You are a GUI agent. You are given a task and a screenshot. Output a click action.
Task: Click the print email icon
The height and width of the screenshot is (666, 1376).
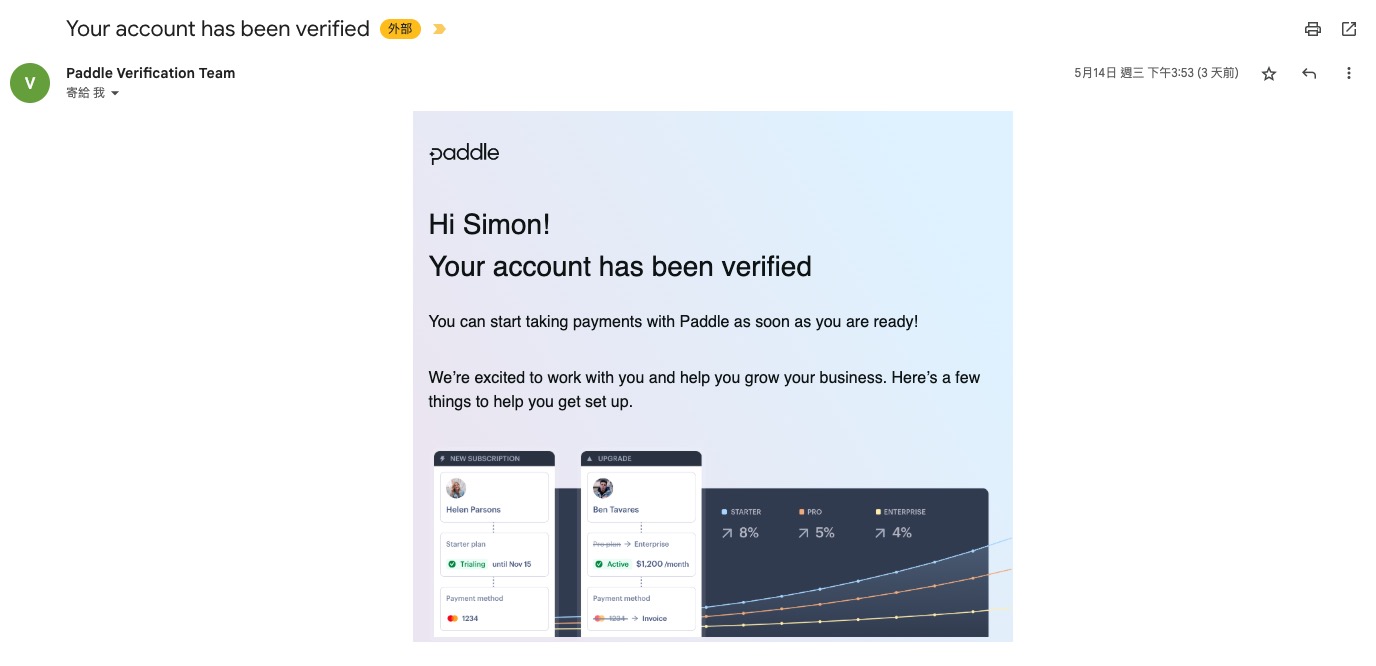(1313, 29)
